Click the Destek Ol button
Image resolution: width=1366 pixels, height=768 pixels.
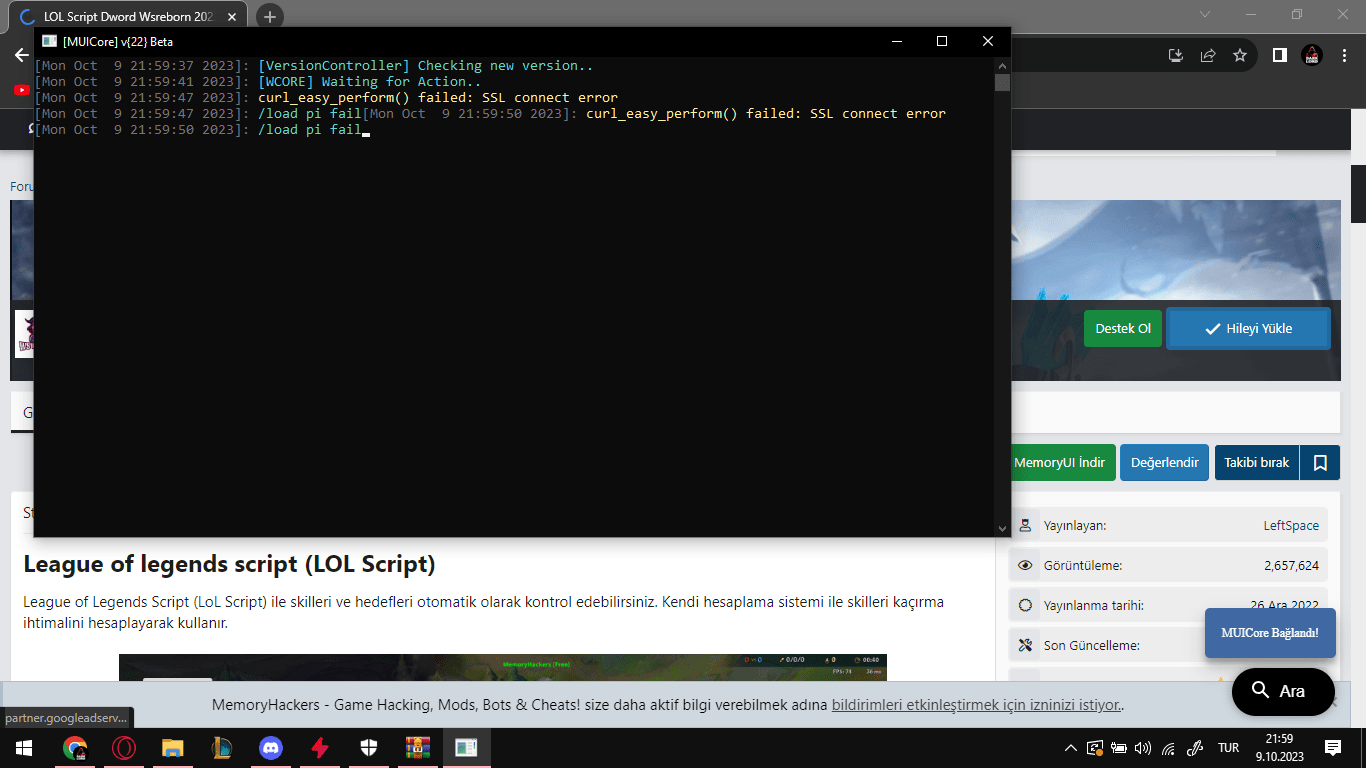tap(1123, 328)
